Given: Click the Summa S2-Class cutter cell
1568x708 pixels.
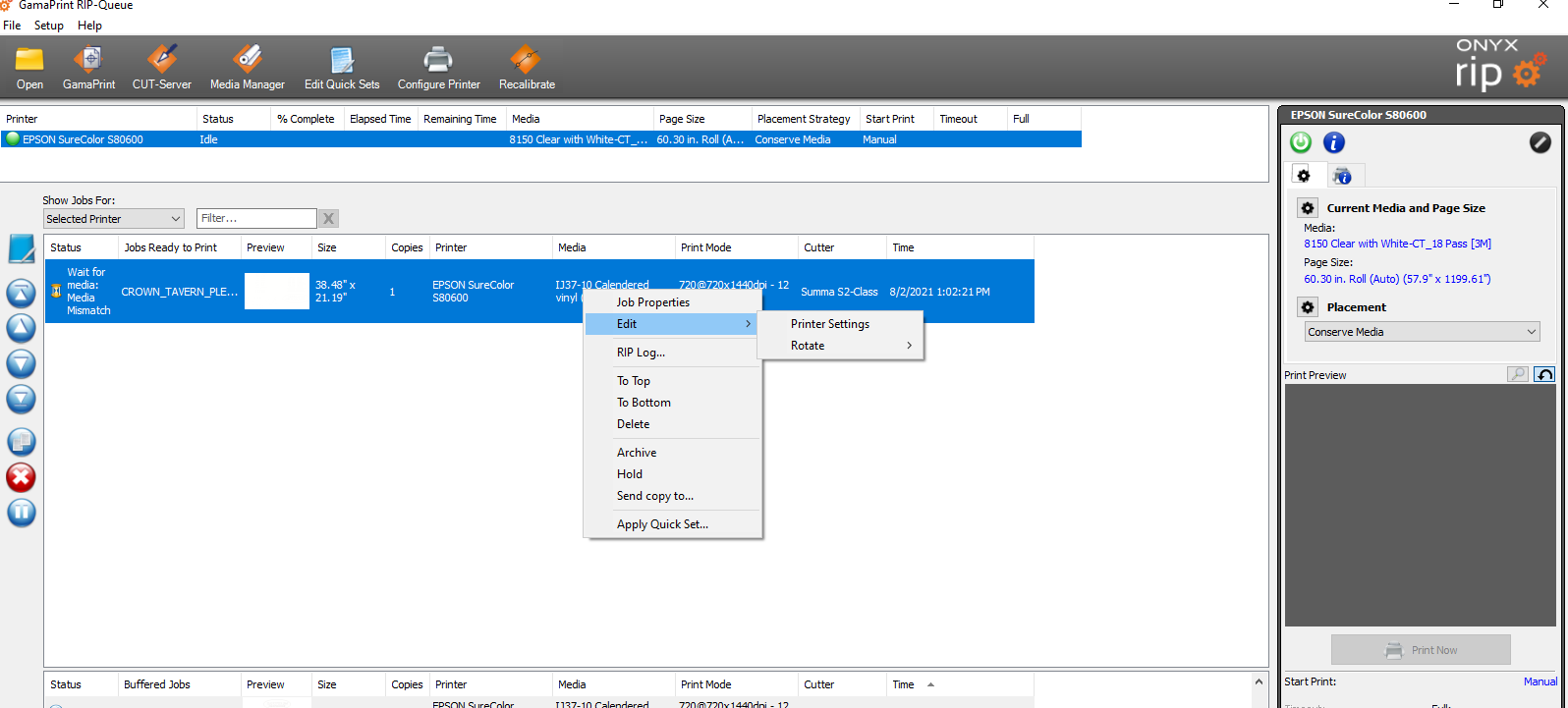Looking at the screenshot, I should [x=839, y=292].
